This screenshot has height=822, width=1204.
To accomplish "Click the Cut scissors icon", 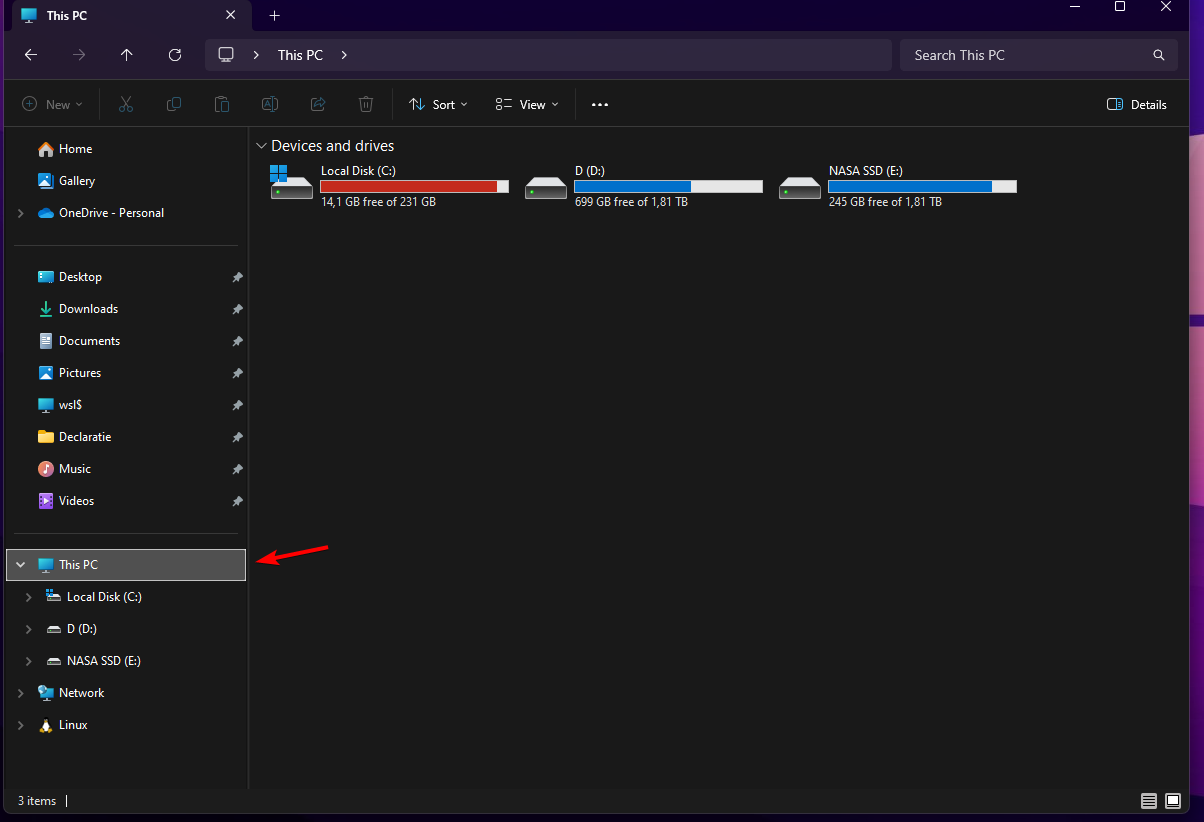I will click(x=126, y=104).
